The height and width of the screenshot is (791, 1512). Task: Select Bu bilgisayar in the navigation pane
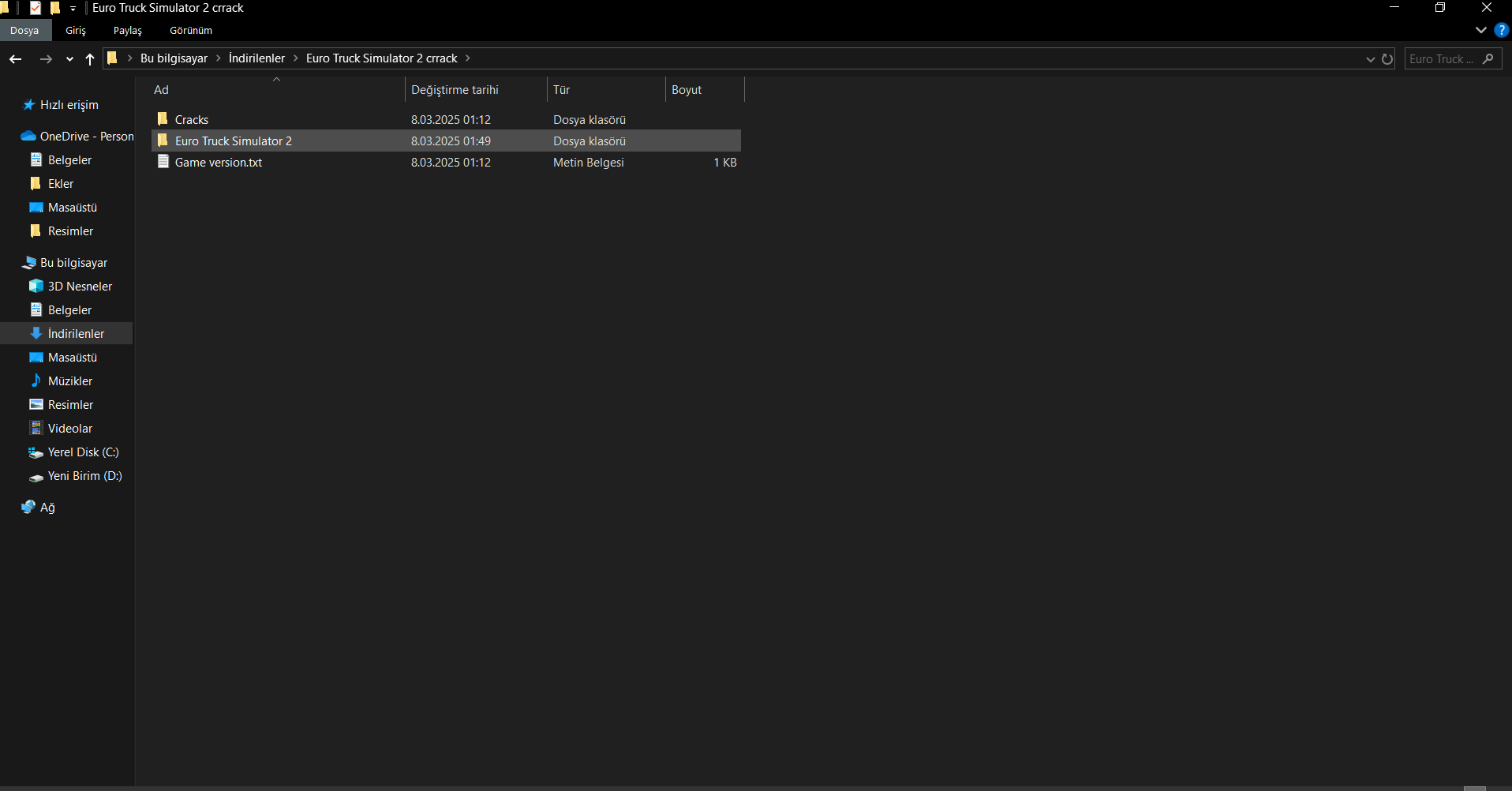(73, 263)
